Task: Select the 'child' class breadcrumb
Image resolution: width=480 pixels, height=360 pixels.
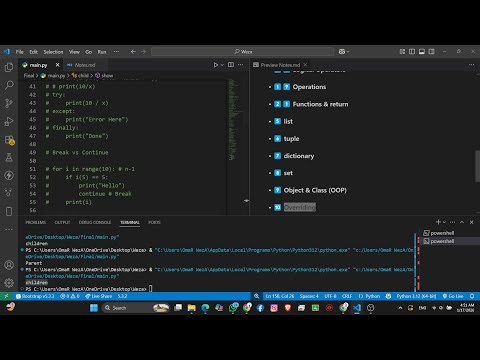Action: click(80, 76)
